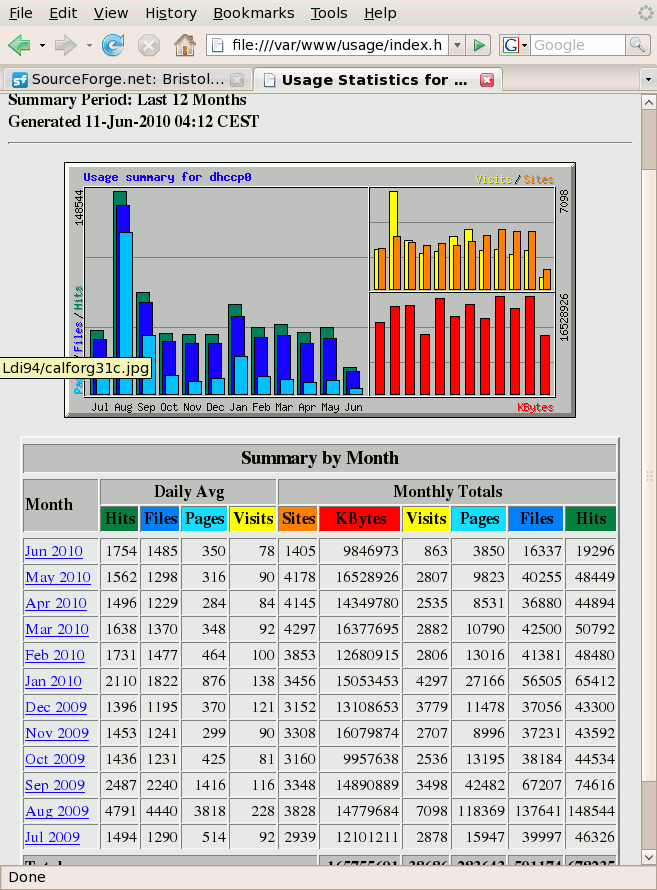Click the yellow Monthly Totals Visits header
The height and width of the screenshot is (890, 657).
pyautogui.click(x=426, y=519)
